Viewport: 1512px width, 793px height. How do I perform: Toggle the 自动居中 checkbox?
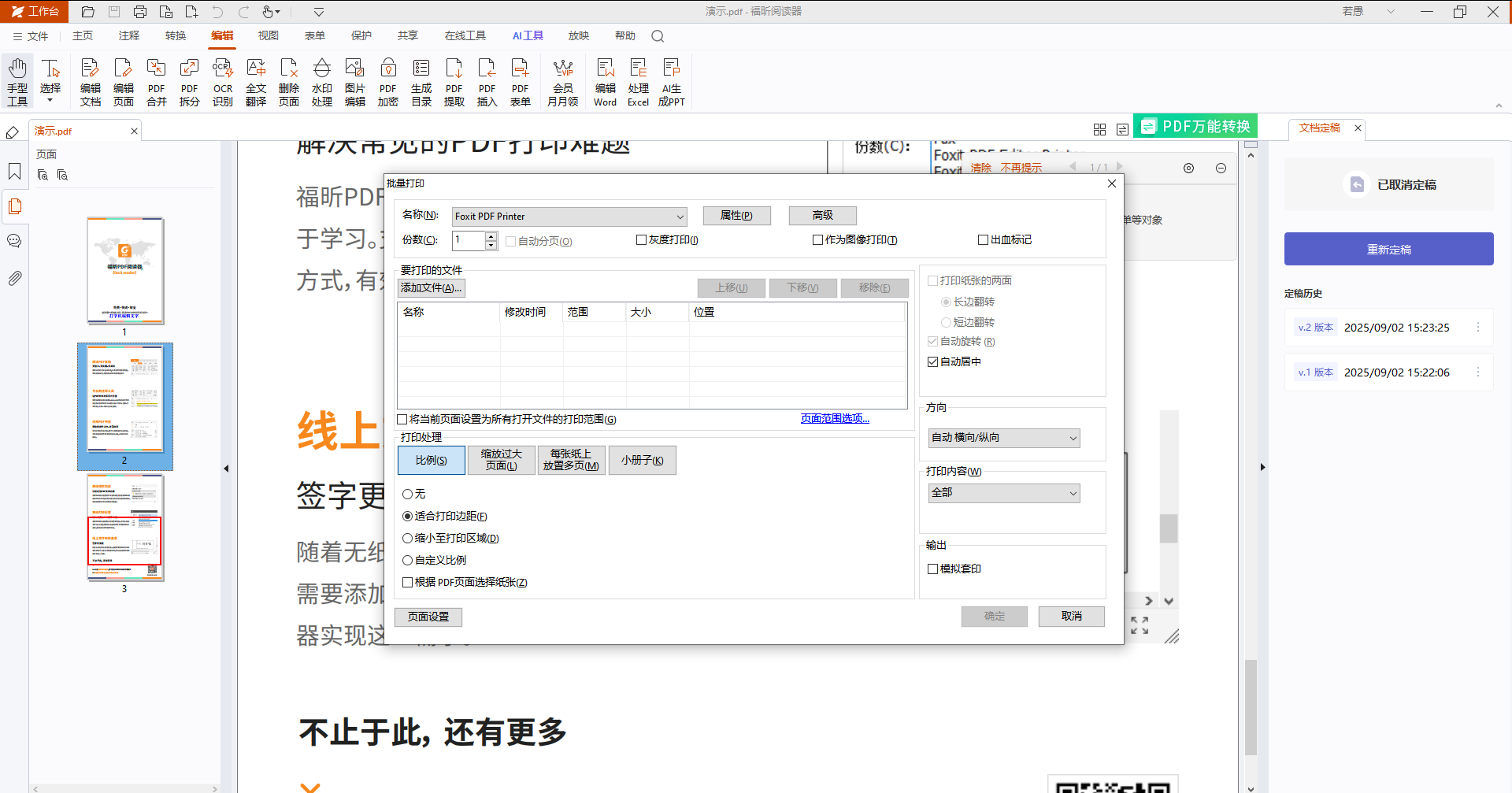pyautogui.click(x=932, y=361)
